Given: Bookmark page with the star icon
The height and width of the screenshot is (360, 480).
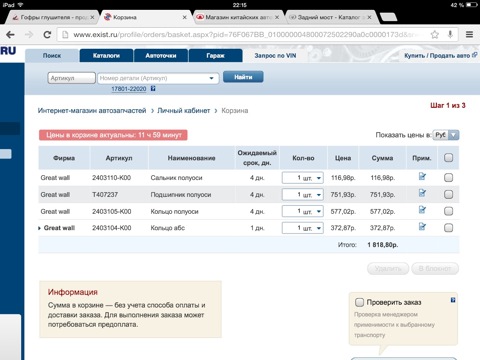Looking at the screenshot, I should pyautogui.click(x=434, y=34).
